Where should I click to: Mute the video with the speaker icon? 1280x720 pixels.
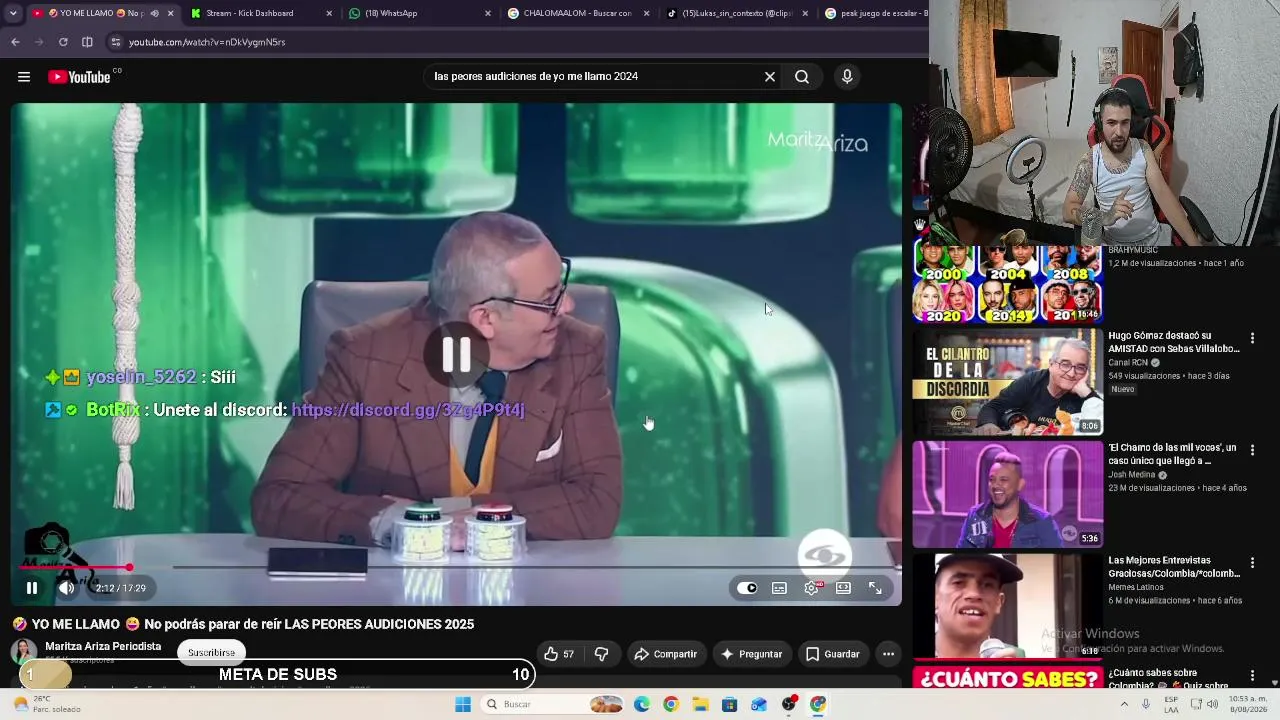(66, 588)
